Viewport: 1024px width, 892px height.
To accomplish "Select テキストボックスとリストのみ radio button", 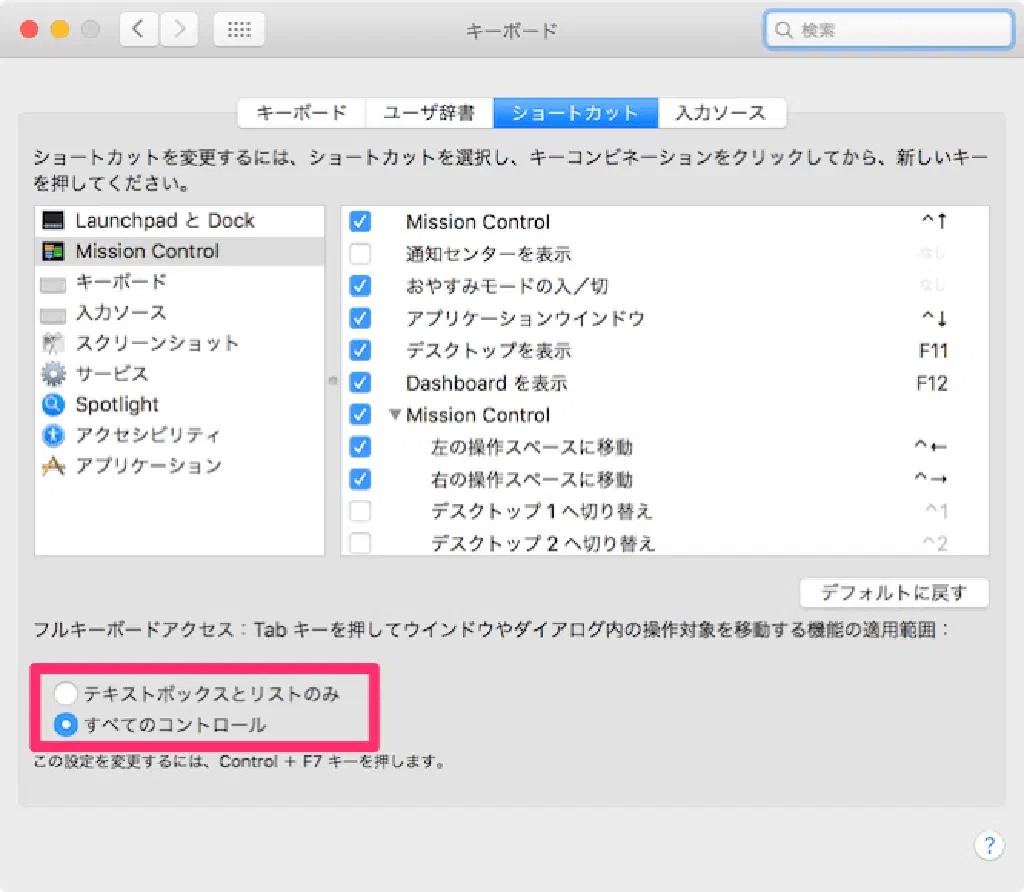I will (65, 692).
